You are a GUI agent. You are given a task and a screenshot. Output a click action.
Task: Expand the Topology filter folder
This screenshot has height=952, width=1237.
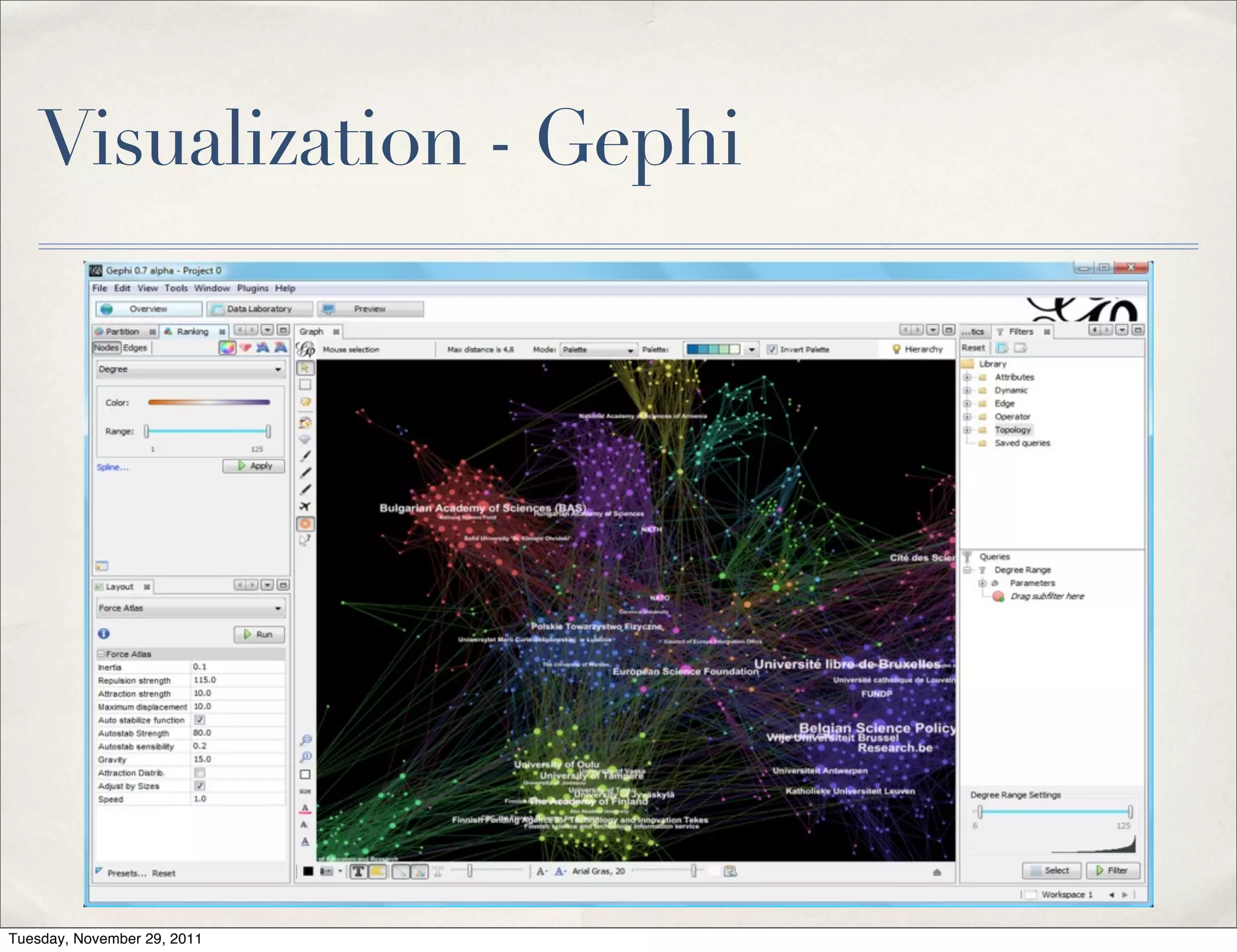point(967,430)
